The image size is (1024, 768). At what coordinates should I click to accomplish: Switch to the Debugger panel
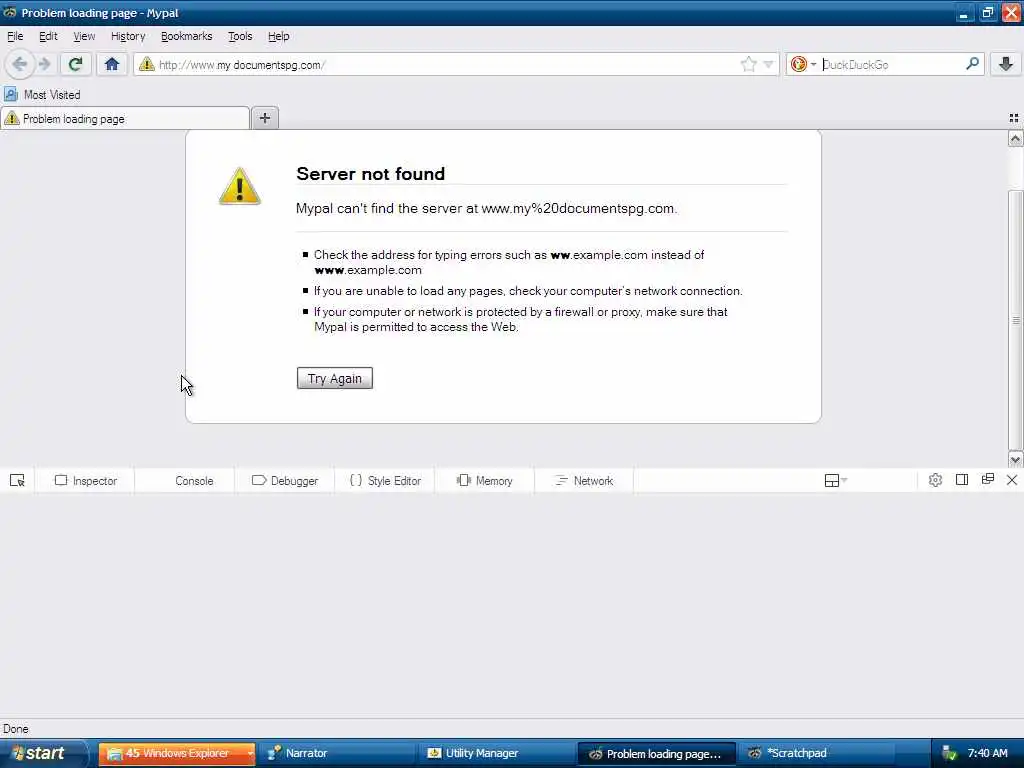[284, 481]
